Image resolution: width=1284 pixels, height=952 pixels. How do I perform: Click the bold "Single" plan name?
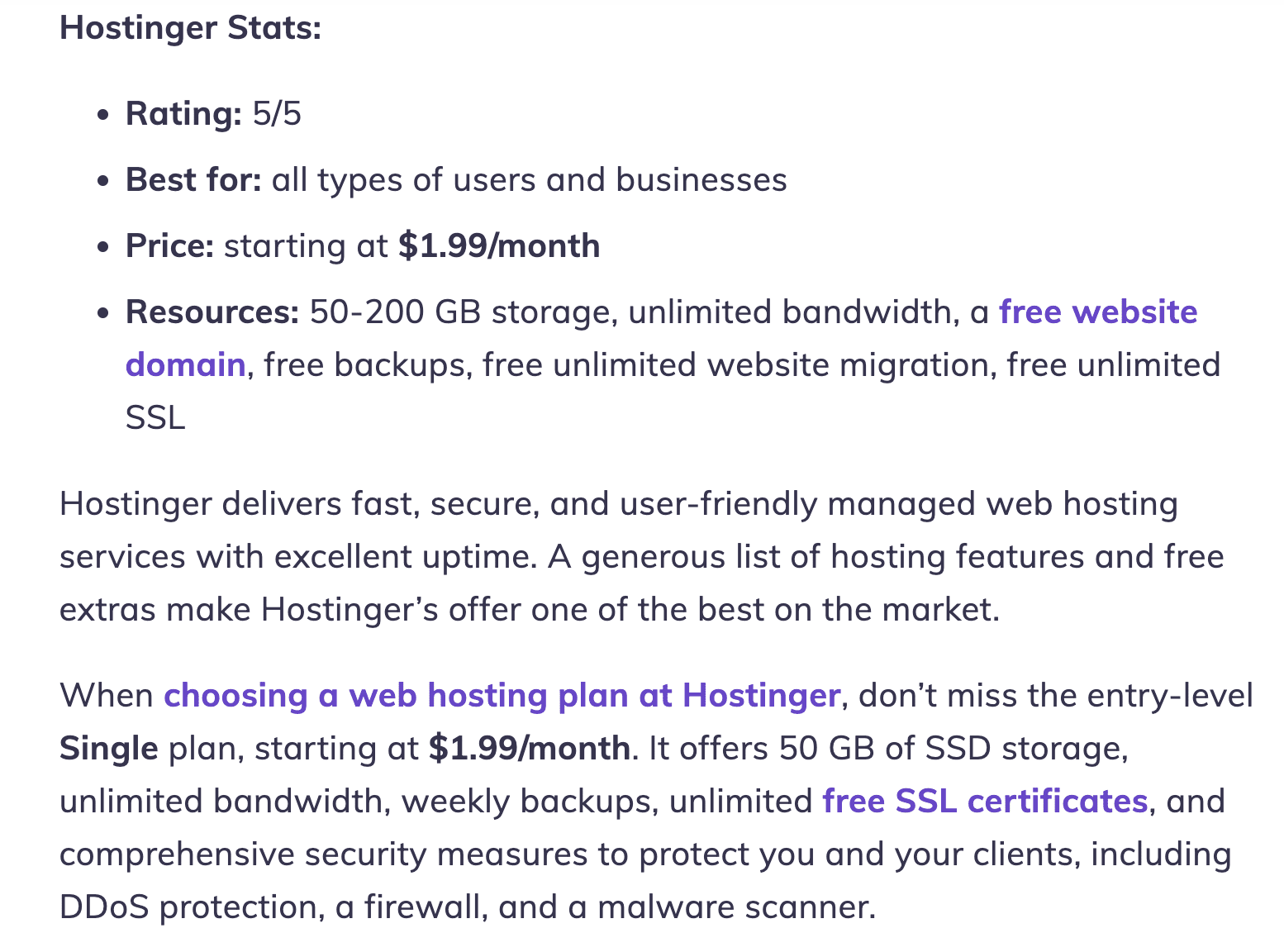pos(108,749)
